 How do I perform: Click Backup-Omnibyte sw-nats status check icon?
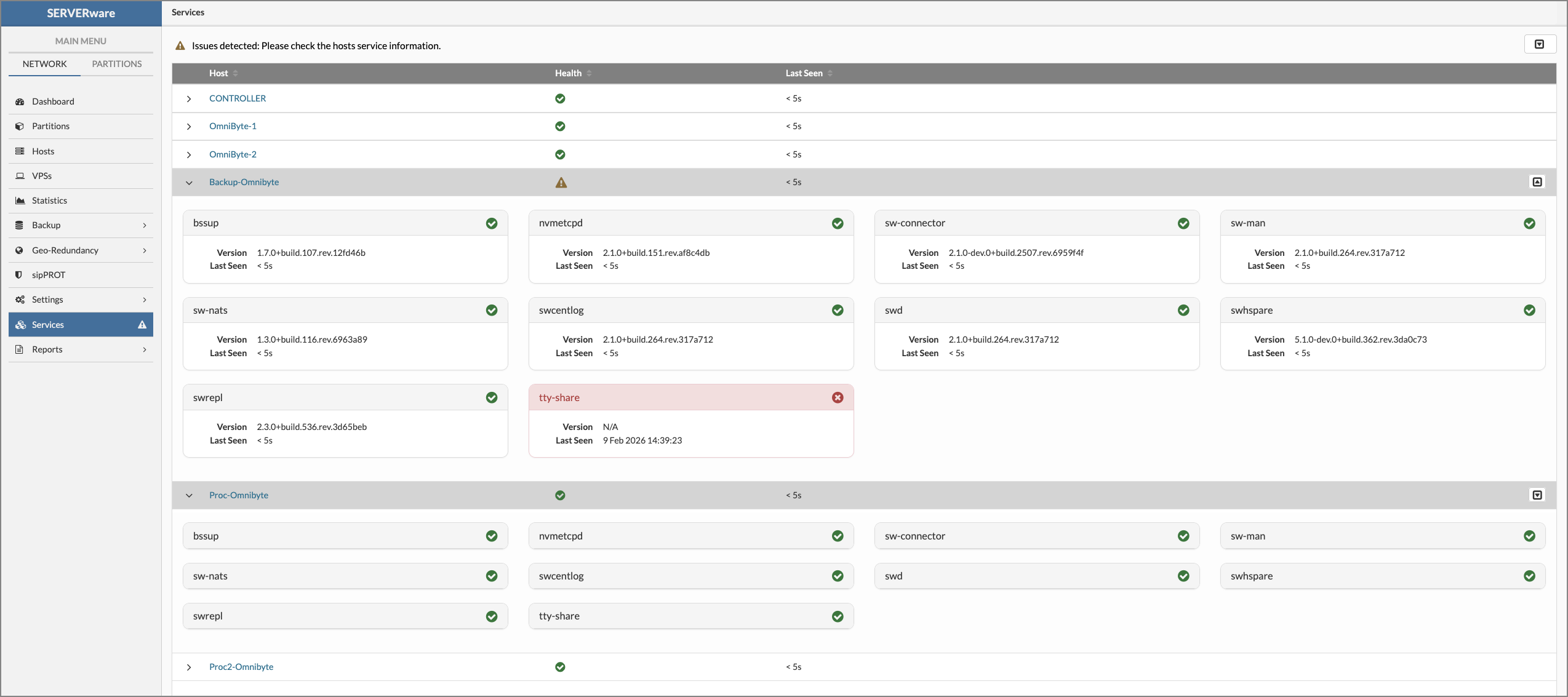(492, 311)
